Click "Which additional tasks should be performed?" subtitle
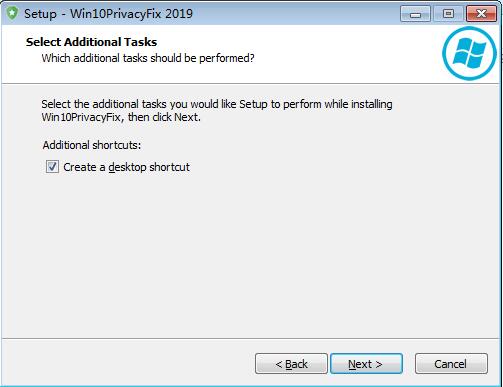 click(x=148, y=58)
